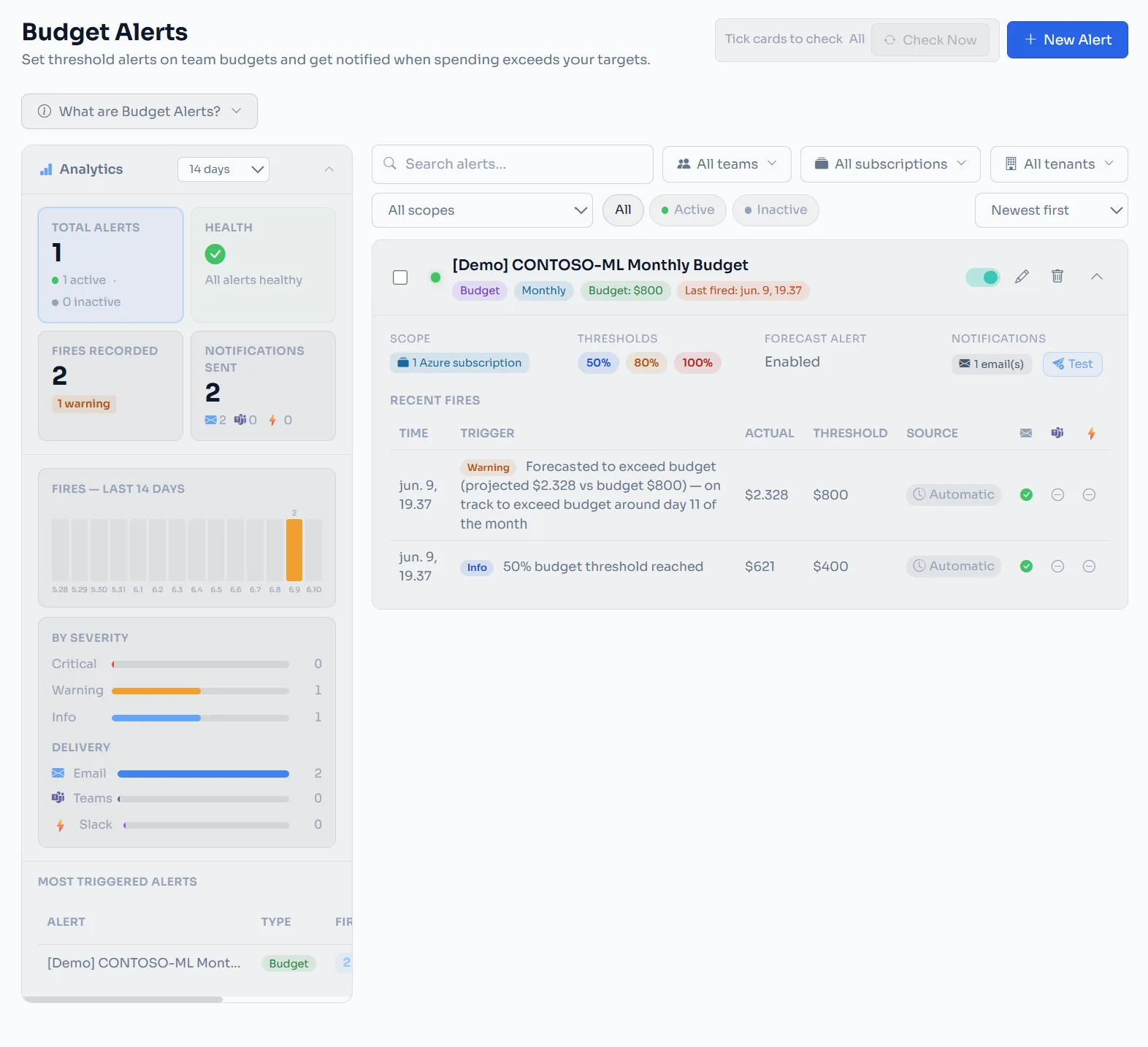Click the Budget: $800 tag
The width and height of the screenshot is (1148, 1047).
[x=625, y=291]
